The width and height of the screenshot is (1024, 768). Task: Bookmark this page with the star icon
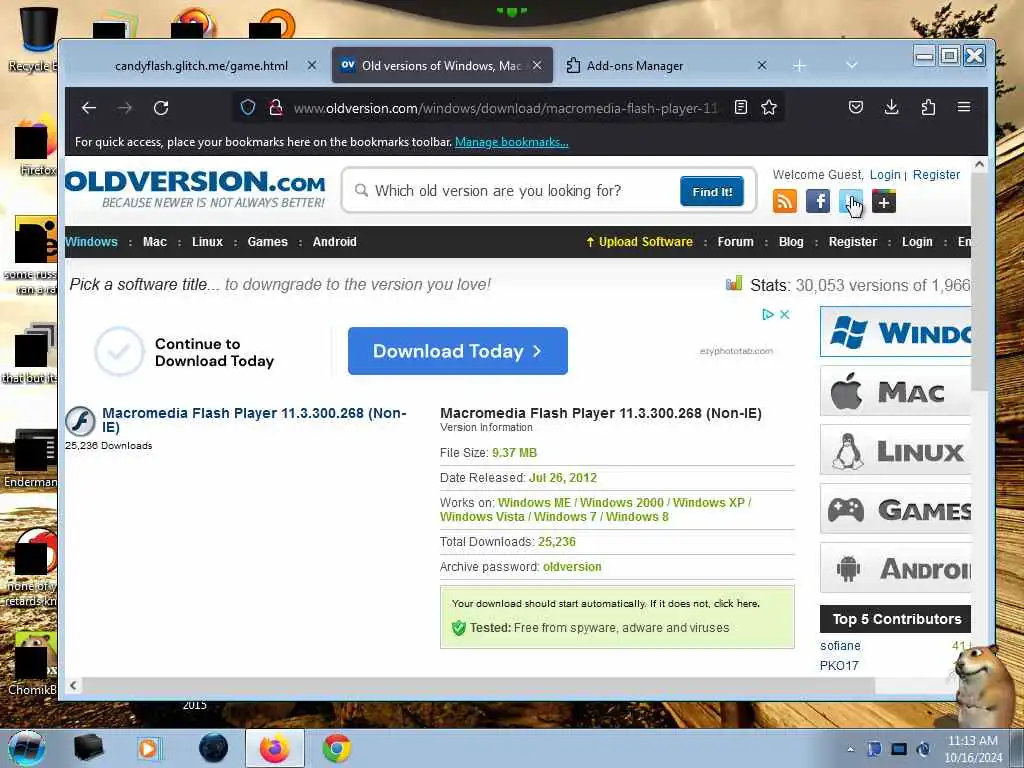coord(769,107)
